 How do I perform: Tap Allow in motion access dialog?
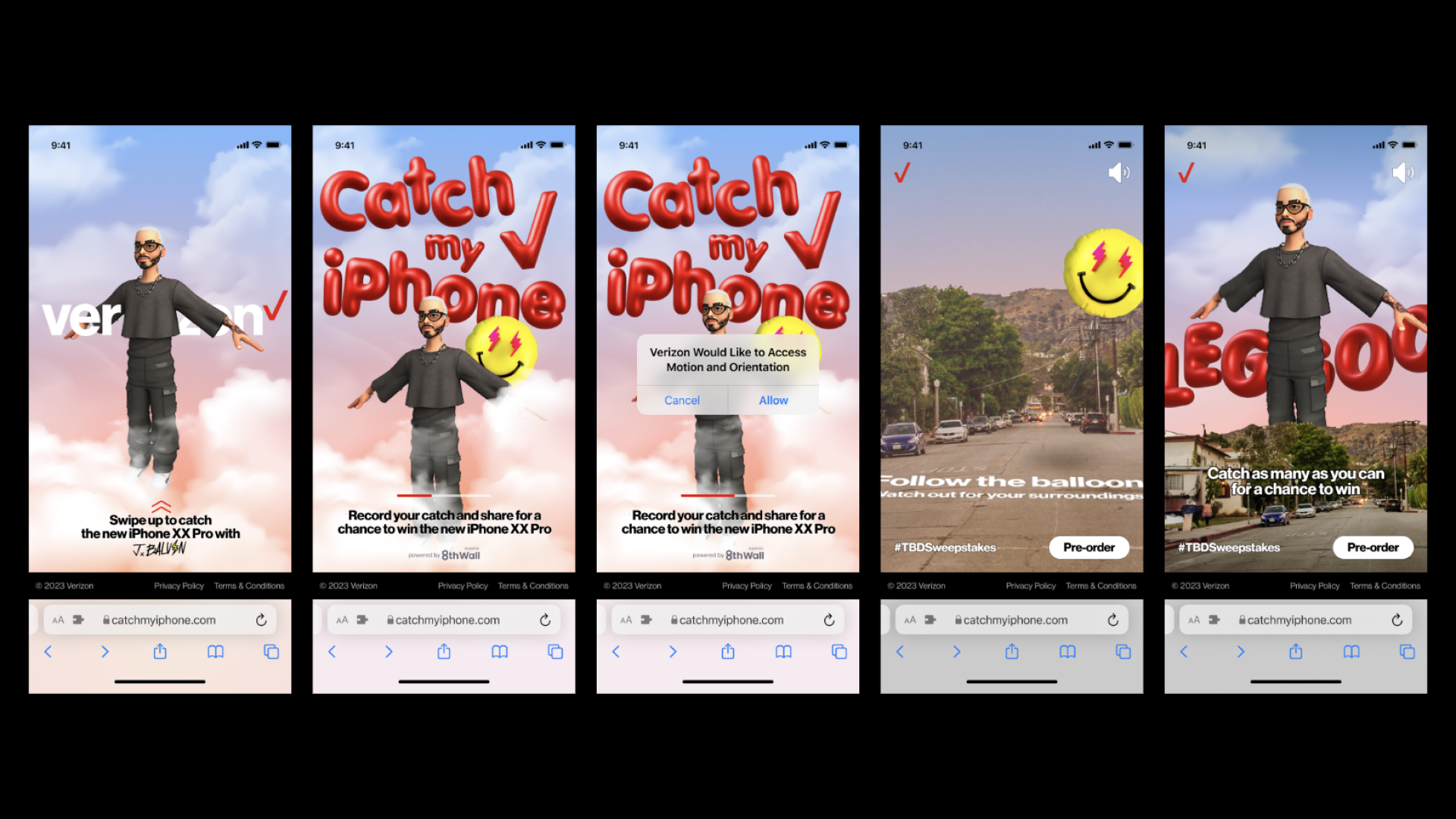773,400
